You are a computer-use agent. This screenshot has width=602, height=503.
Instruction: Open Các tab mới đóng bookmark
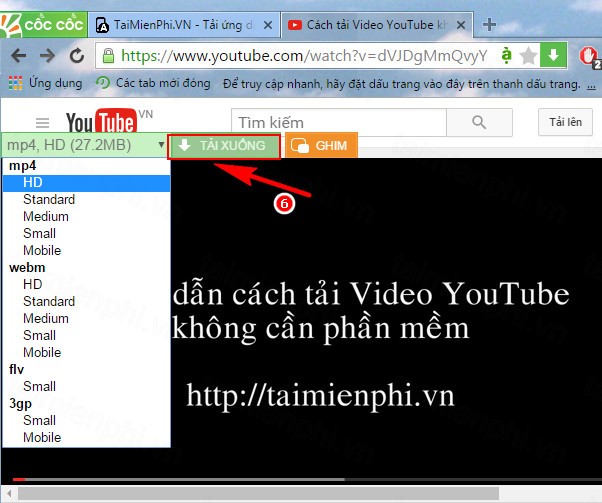tap(153, 83)
